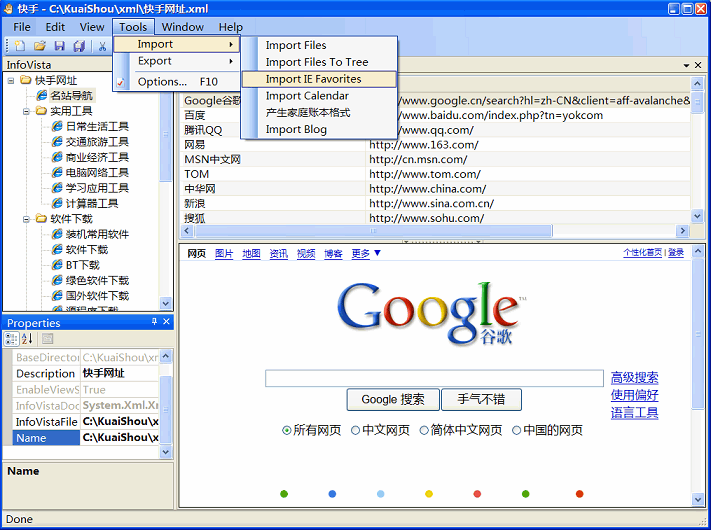Open the 更多 dropdown on Google page

tap(366, 254)
